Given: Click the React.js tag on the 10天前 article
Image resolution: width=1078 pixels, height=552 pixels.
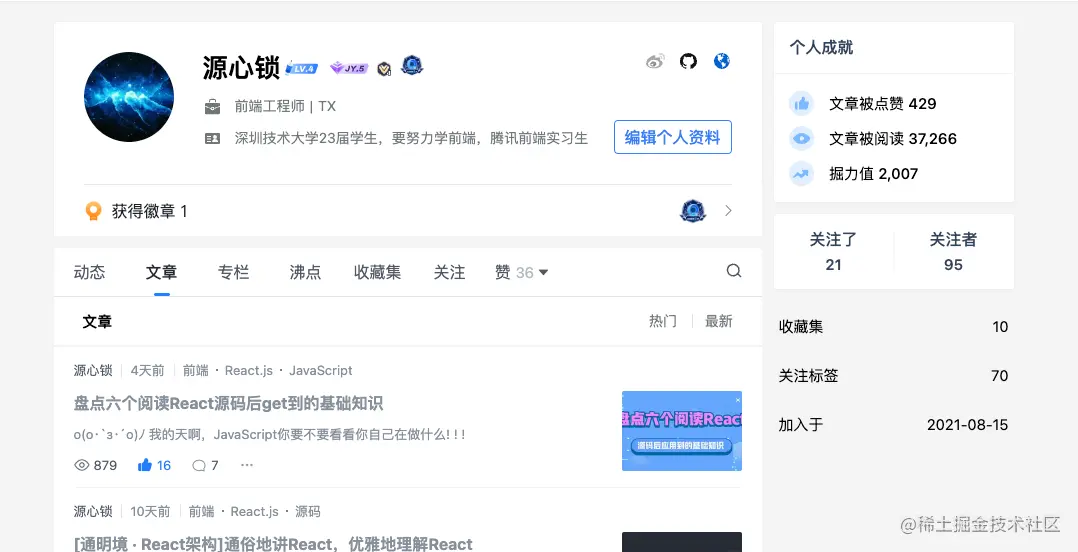Looking at the screenshot, I should [x=254, y=511].
